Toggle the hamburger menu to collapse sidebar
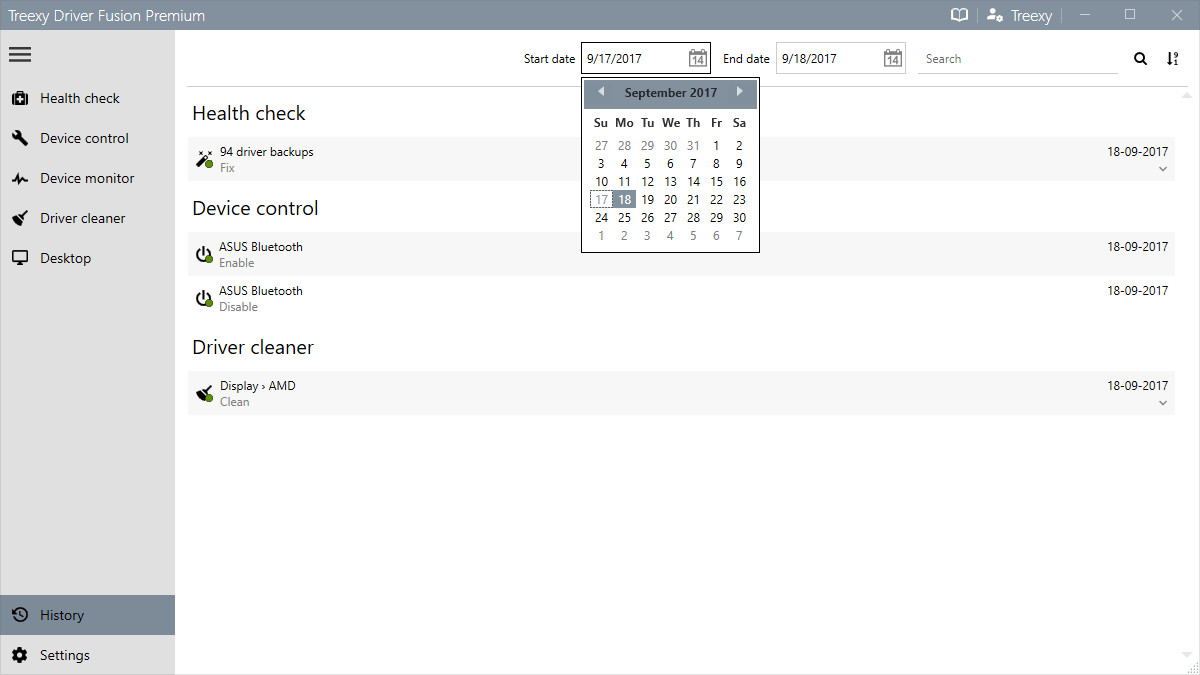This screenshot has width=1200, height=675. (x=20, y=54)
